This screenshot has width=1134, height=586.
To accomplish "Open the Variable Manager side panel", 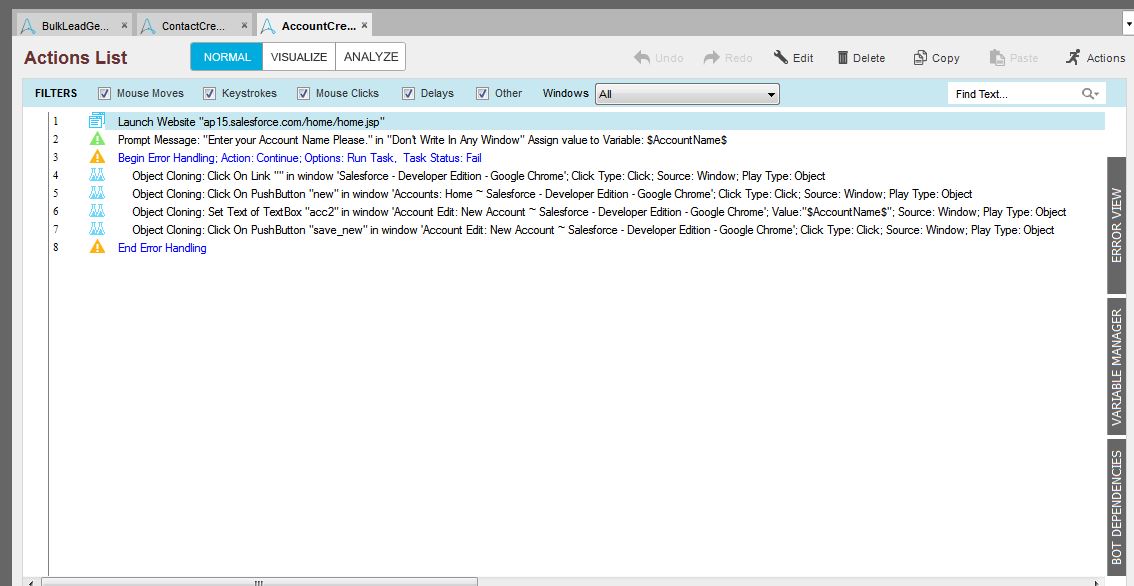I will 1116,367.
